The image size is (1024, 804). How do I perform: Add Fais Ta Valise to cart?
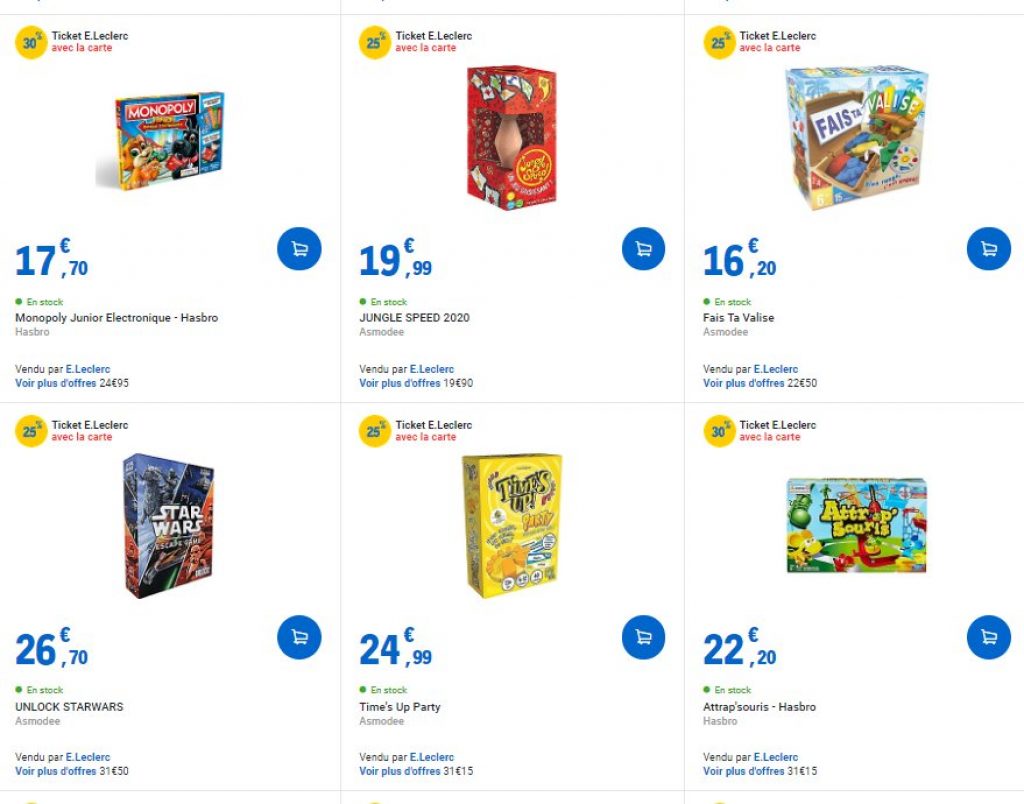(x=988, y=249)
